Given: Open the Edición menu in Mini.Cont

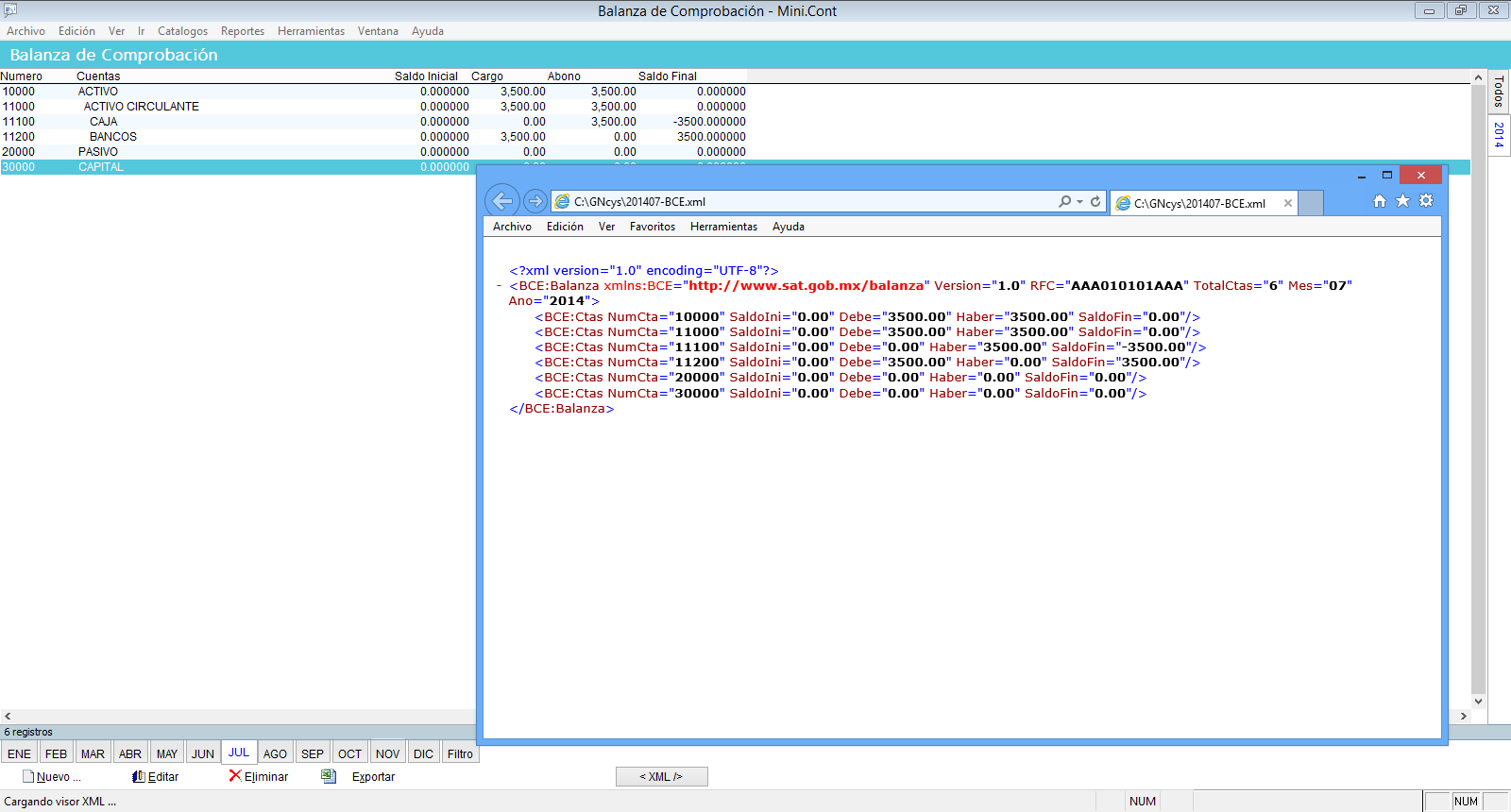Looking at the screenshot, I should click(x=76, y=31).
